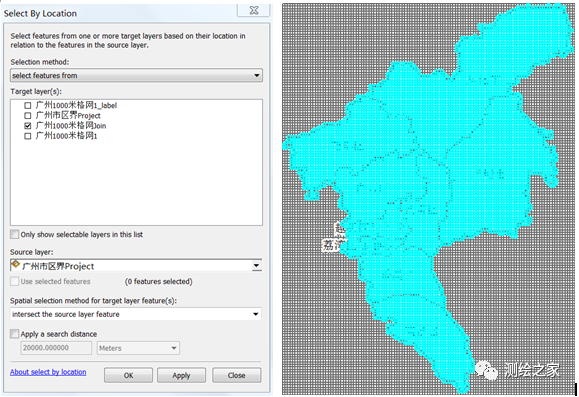Image resolution: width=579 pixels, height=397 pixels.
Task: Select the 广州1000米格网1_label layer name text
Action: point(76,105)
